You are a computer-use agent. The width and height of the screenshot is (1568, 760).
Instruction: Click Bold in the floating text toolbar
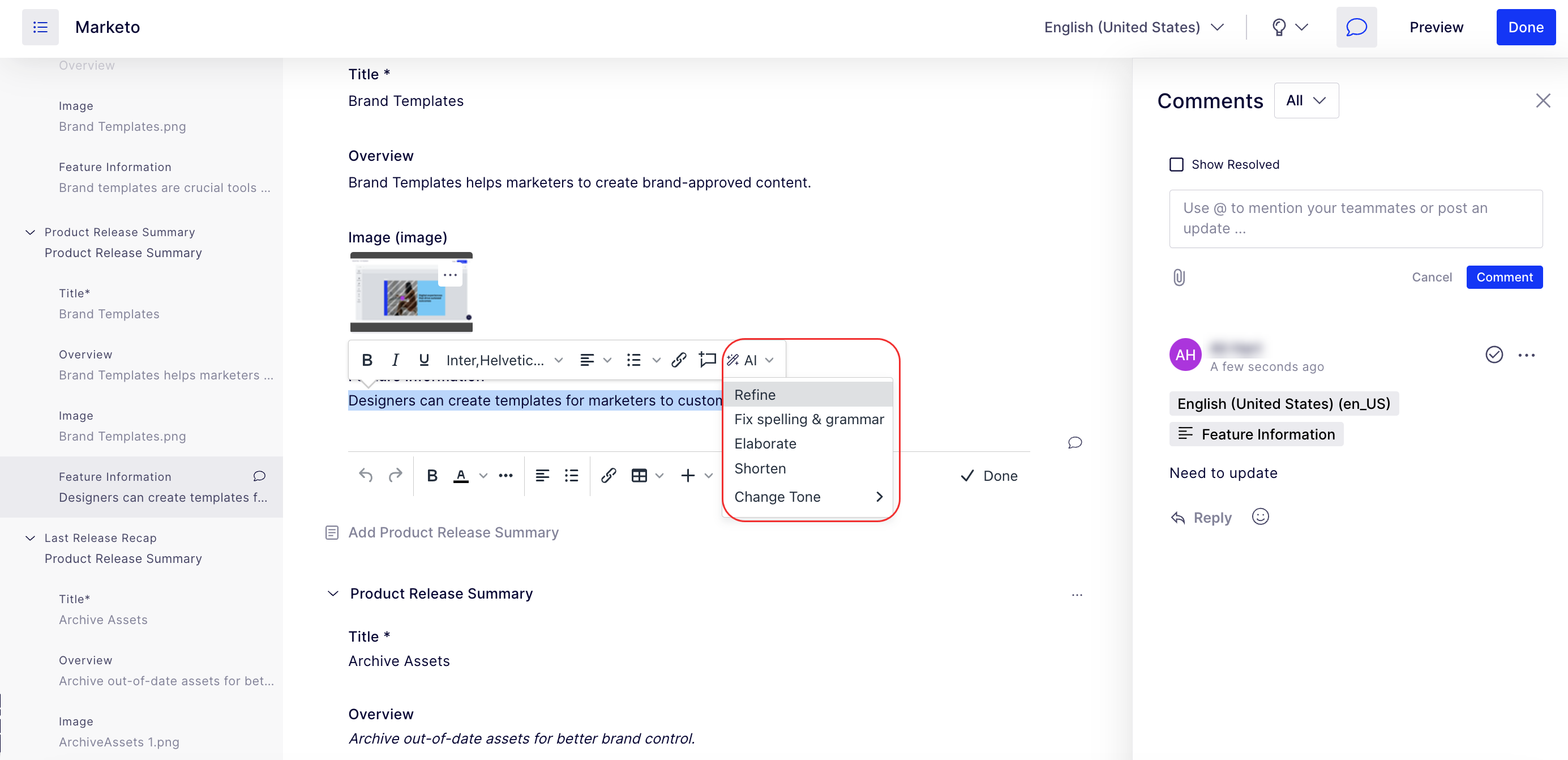click(367, 360)
